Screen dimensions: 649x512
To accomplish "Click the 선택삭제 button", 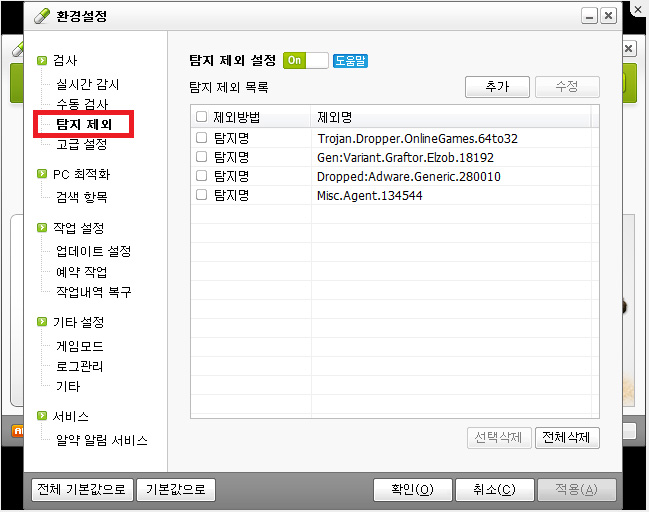I will tap(499, 438).
